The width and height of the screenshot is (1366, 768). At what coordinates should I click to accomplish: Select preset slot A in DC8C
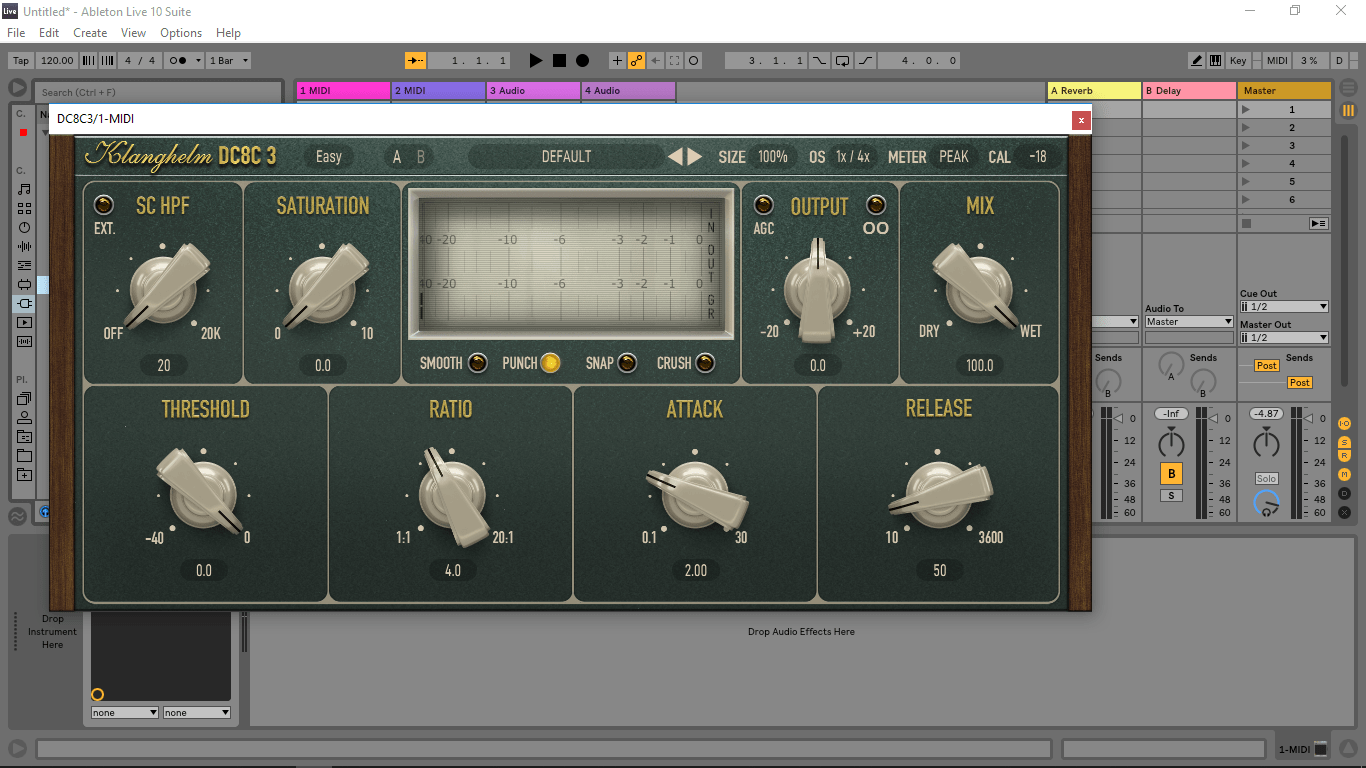pos(397,157)
